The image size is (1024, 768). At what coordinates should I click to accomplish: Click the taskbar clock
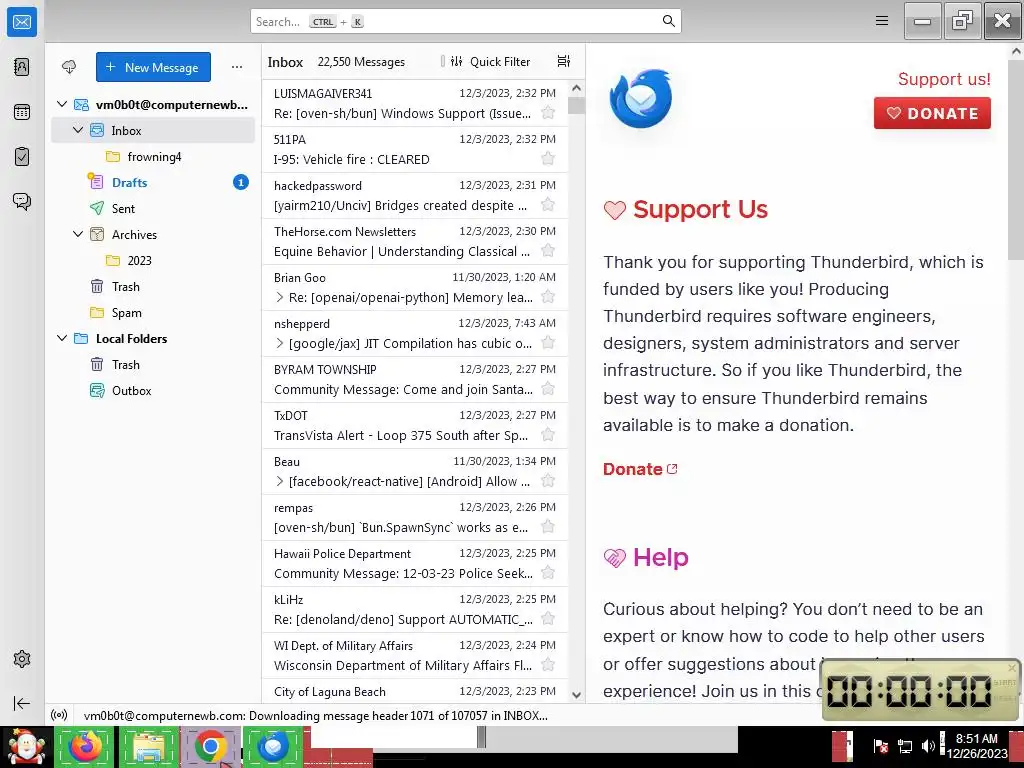click(977, 746)
